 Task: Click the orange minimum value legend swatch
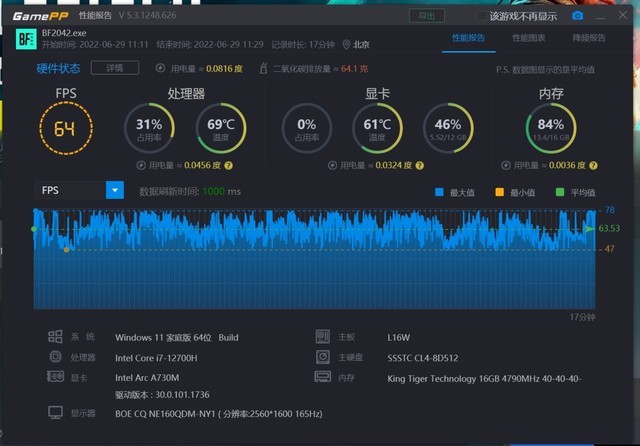499,192
